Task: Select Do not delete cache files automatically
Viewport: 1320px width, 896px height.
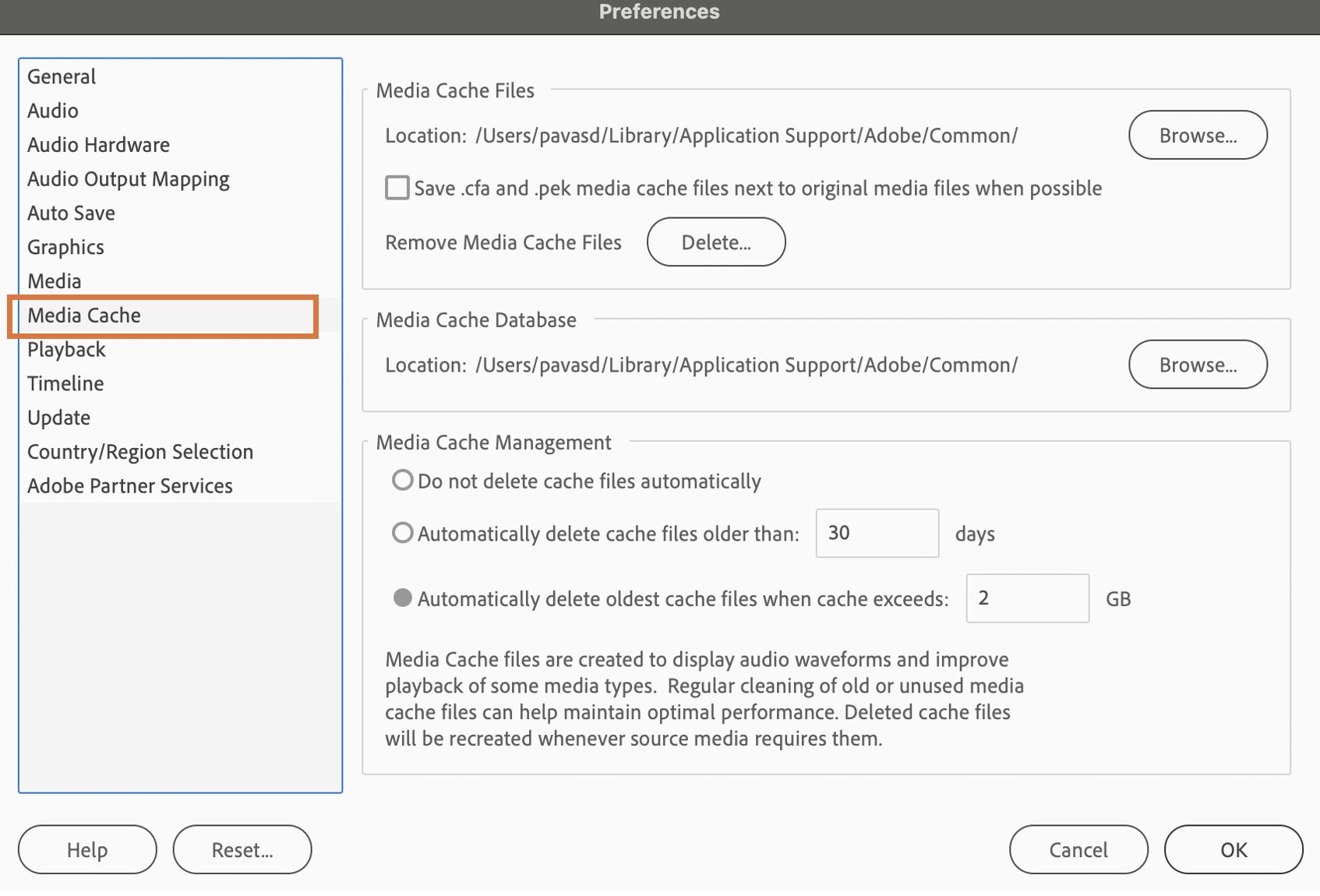Action: coord(402,480)
